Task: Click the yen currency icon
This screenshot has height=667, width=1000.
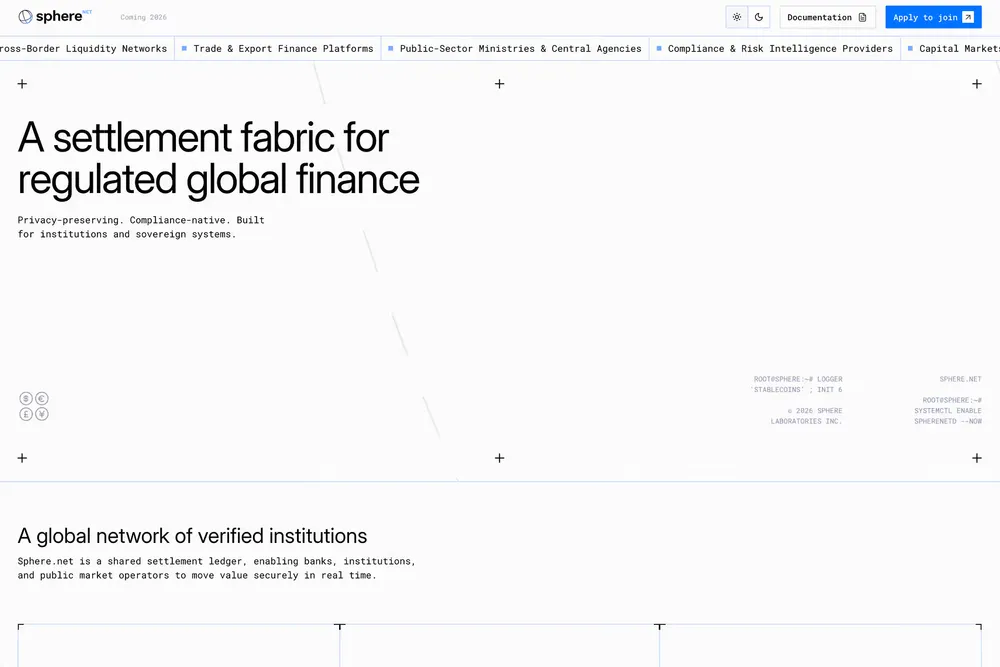Action: pos(41,414)
